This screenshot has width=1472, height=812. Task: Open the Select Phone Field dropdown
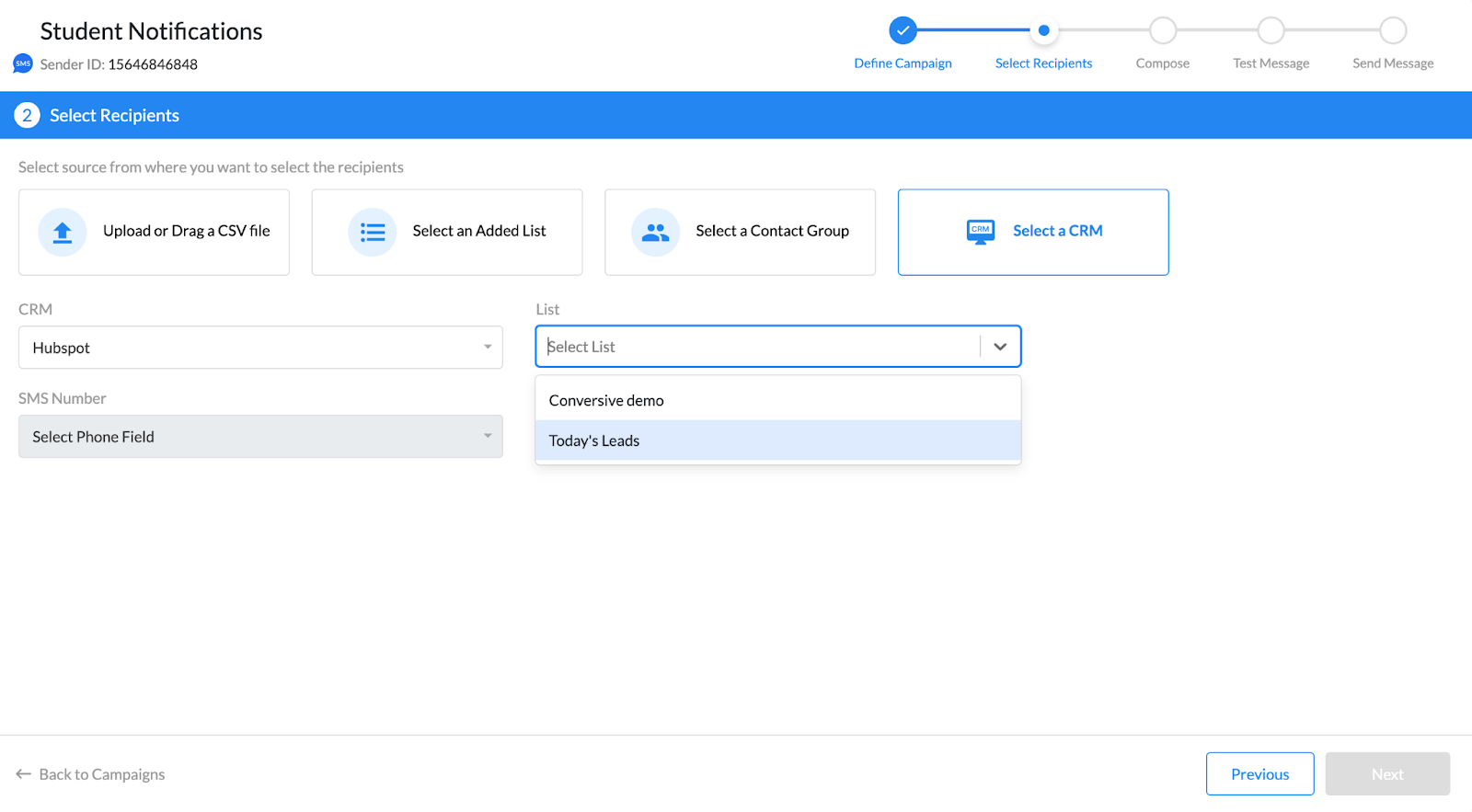260,437
